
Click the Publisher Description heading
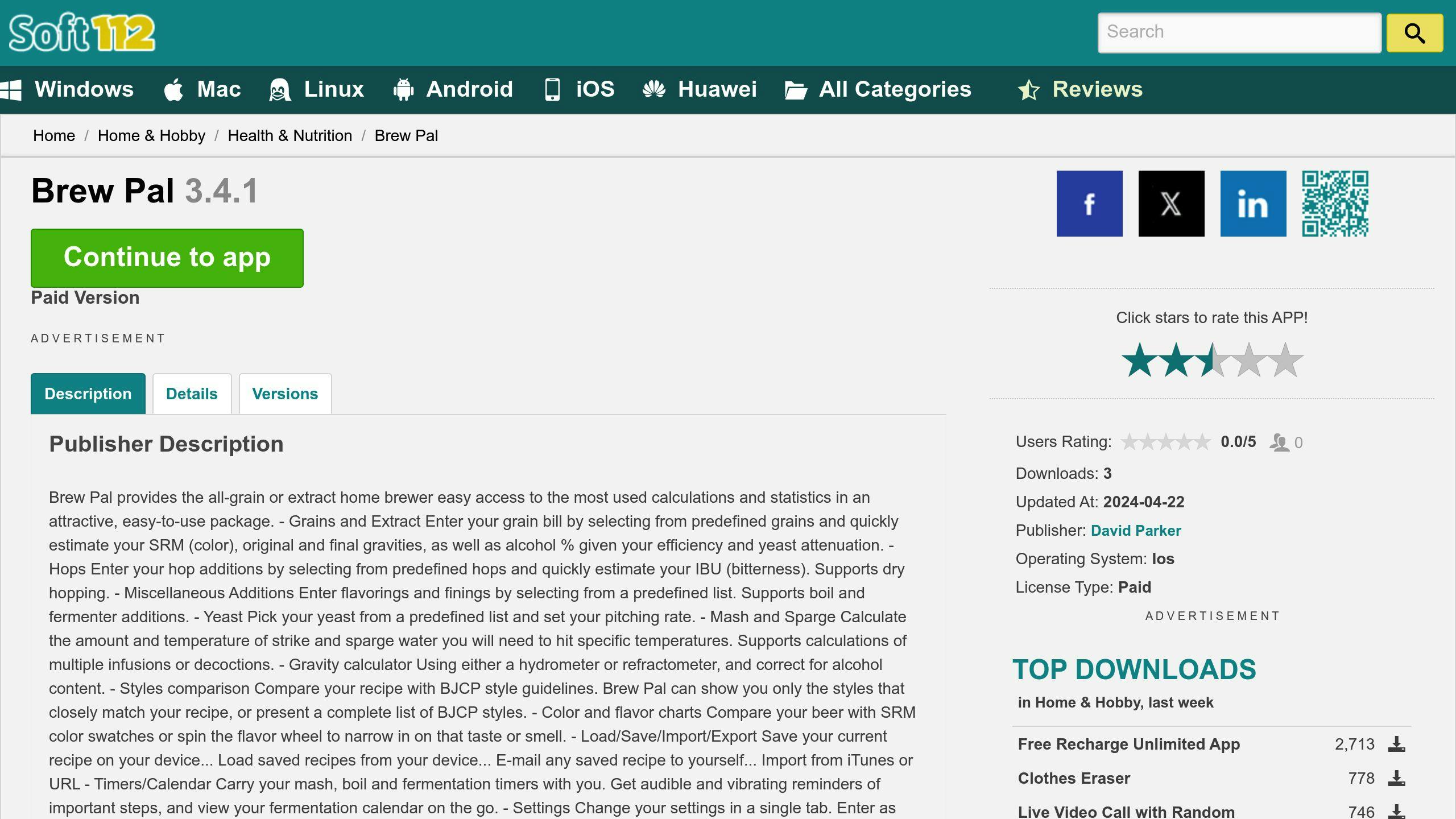(166, 444)
